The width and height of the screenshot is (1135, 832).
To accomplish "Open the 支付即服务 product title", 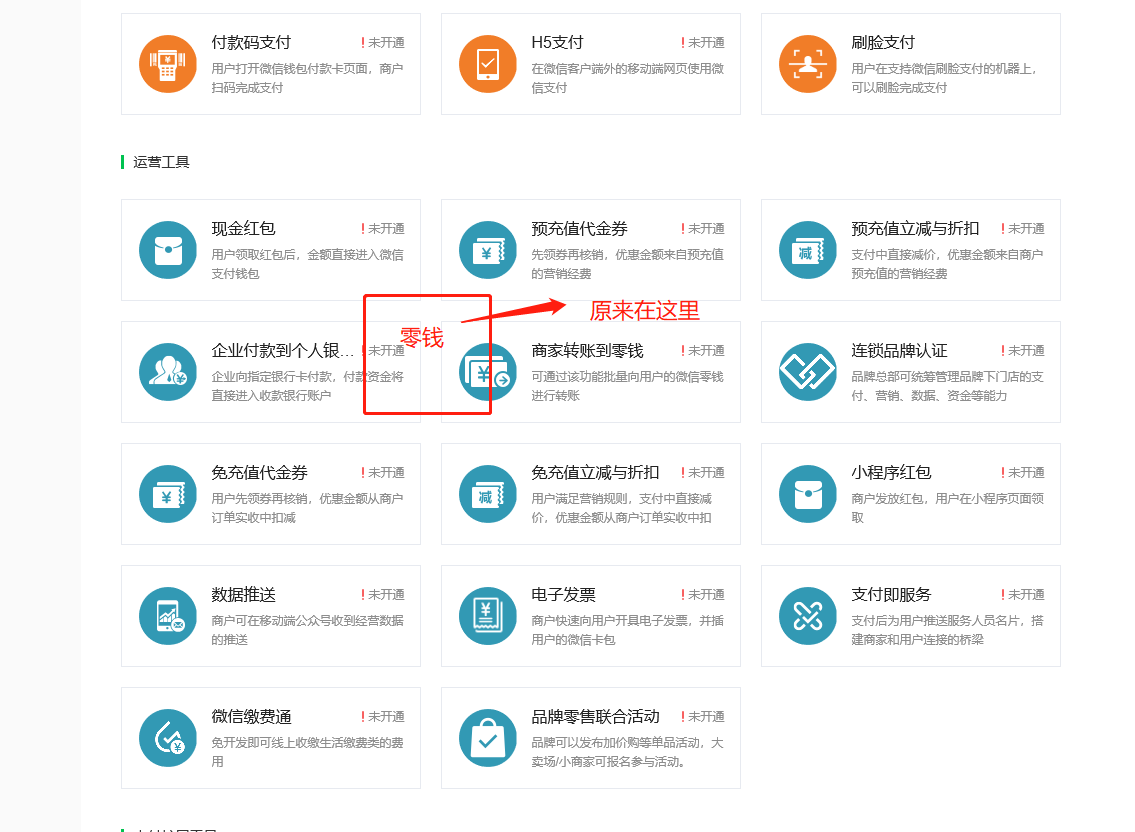I will point(891,595).
